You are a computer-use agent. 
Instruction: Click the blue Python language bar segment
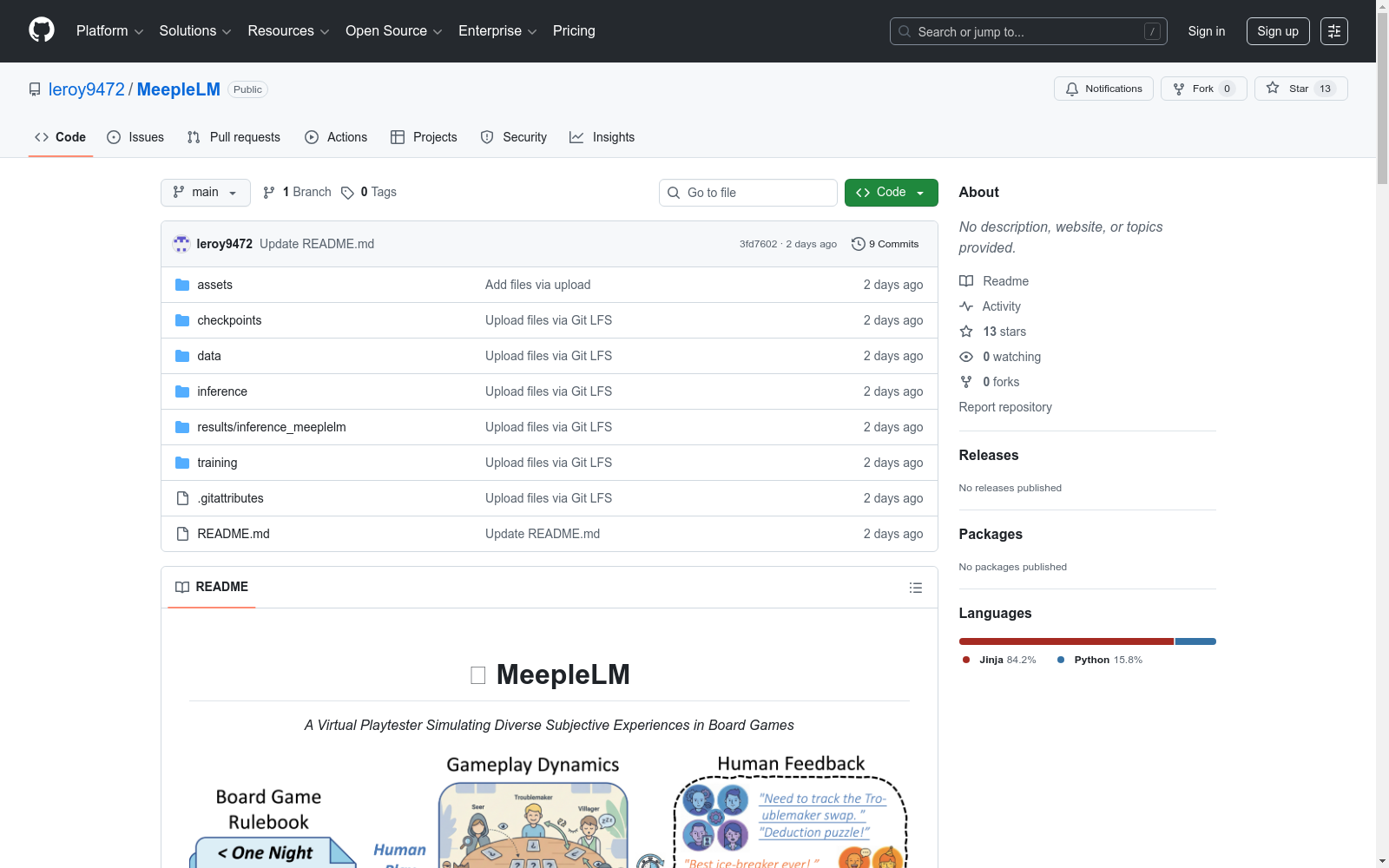click(1195, 641)
